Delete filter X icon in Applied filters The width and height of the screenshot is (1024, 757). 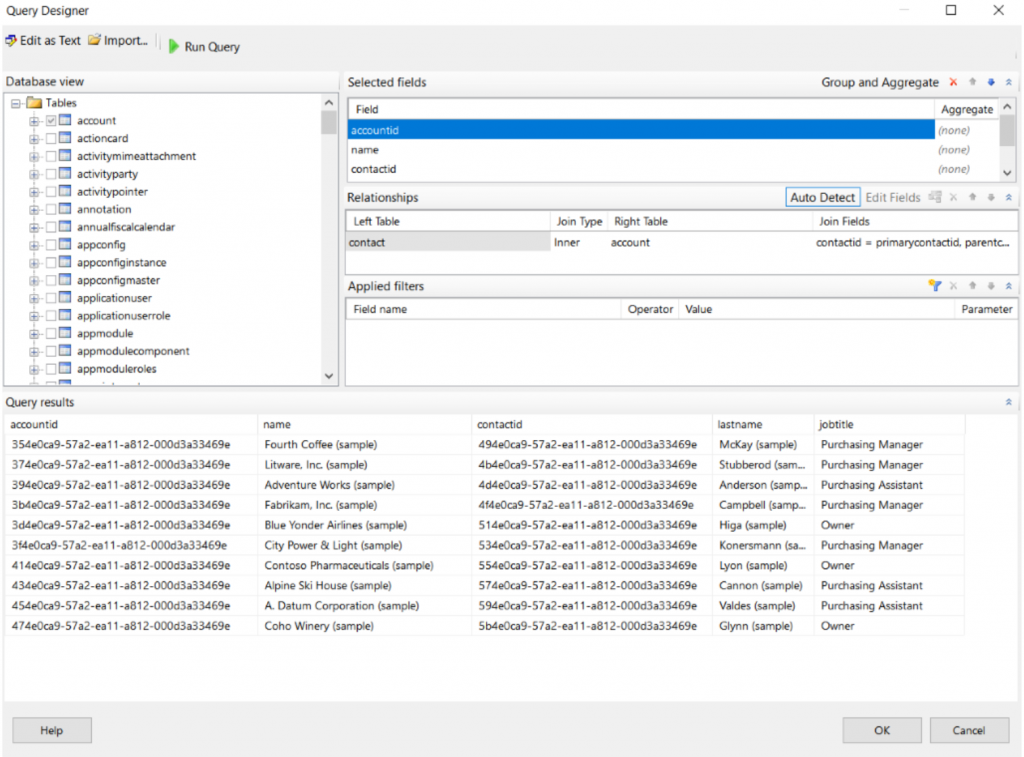point(953,286)
